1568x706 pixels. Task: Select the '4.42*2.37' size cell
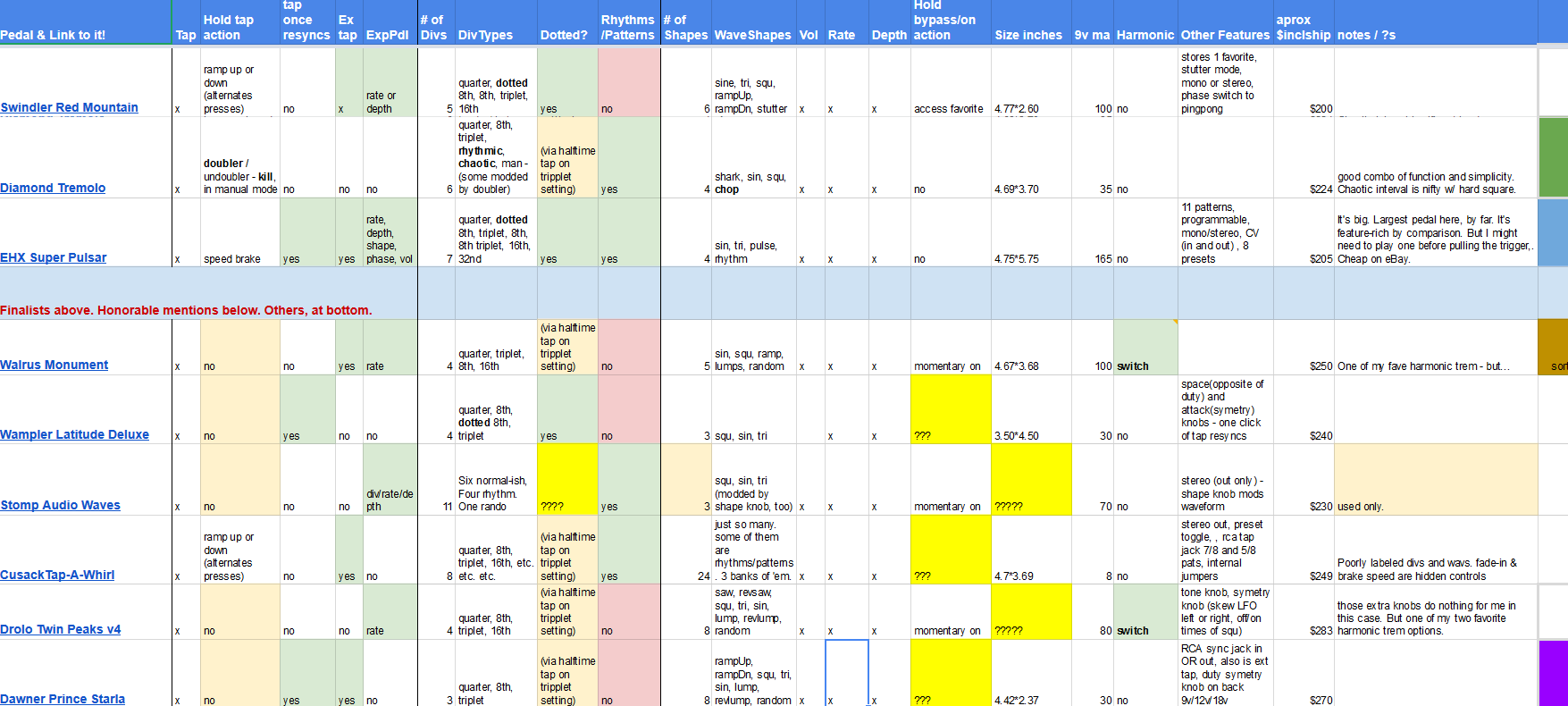[x=1031, y=673]
